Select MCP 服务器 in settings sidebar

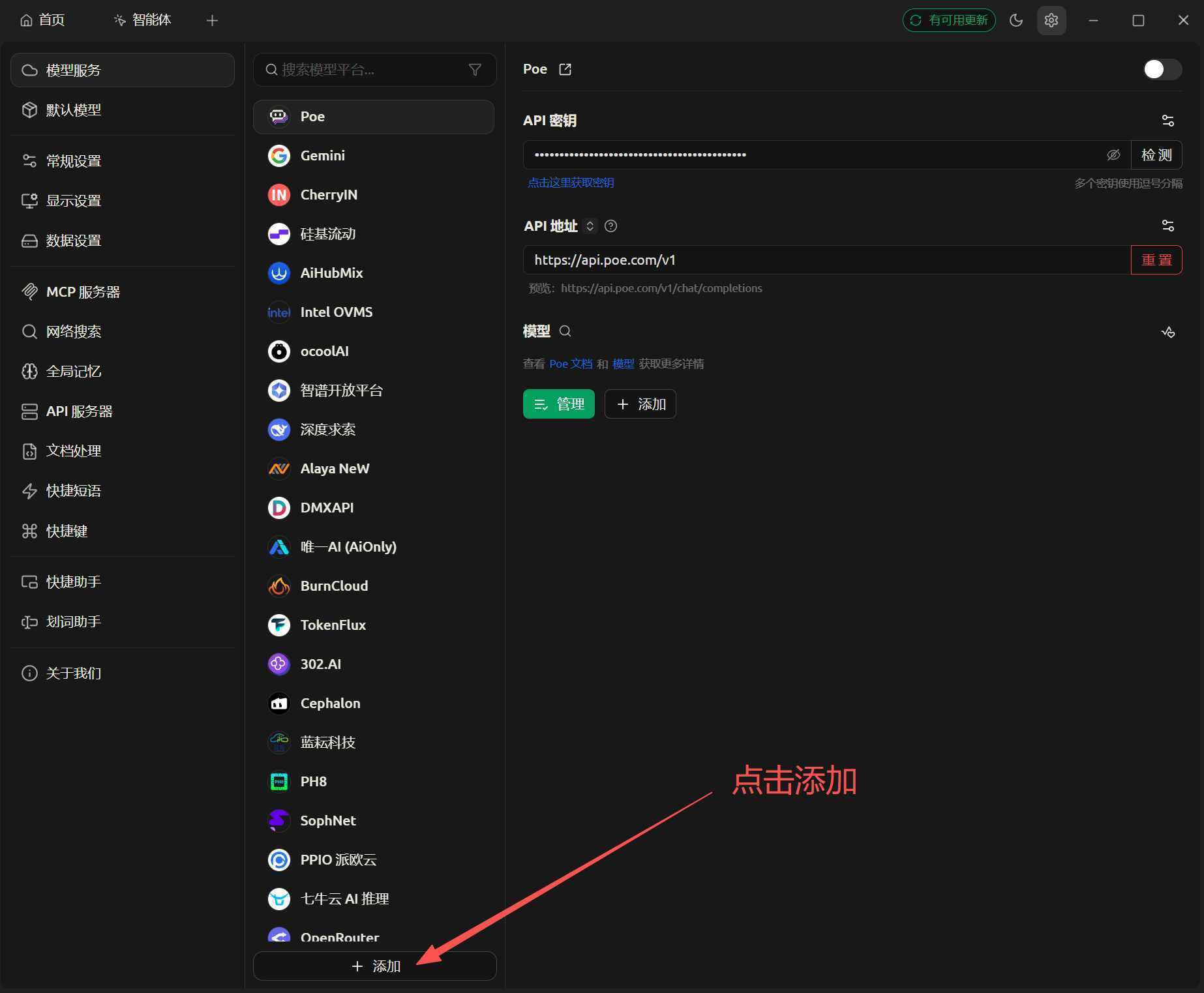[83, 292]
